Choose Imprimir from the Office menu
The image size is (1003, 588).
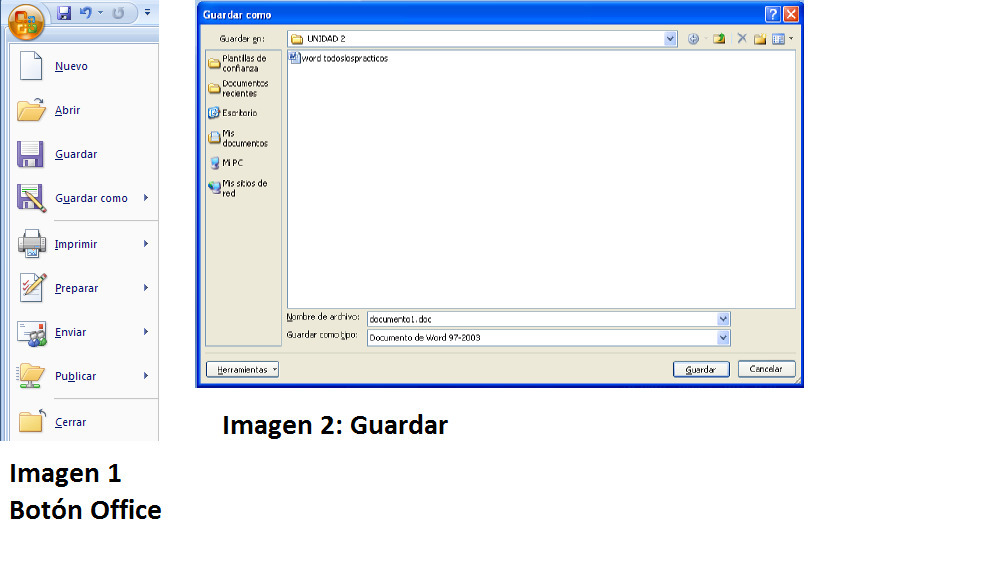[76, 244]
